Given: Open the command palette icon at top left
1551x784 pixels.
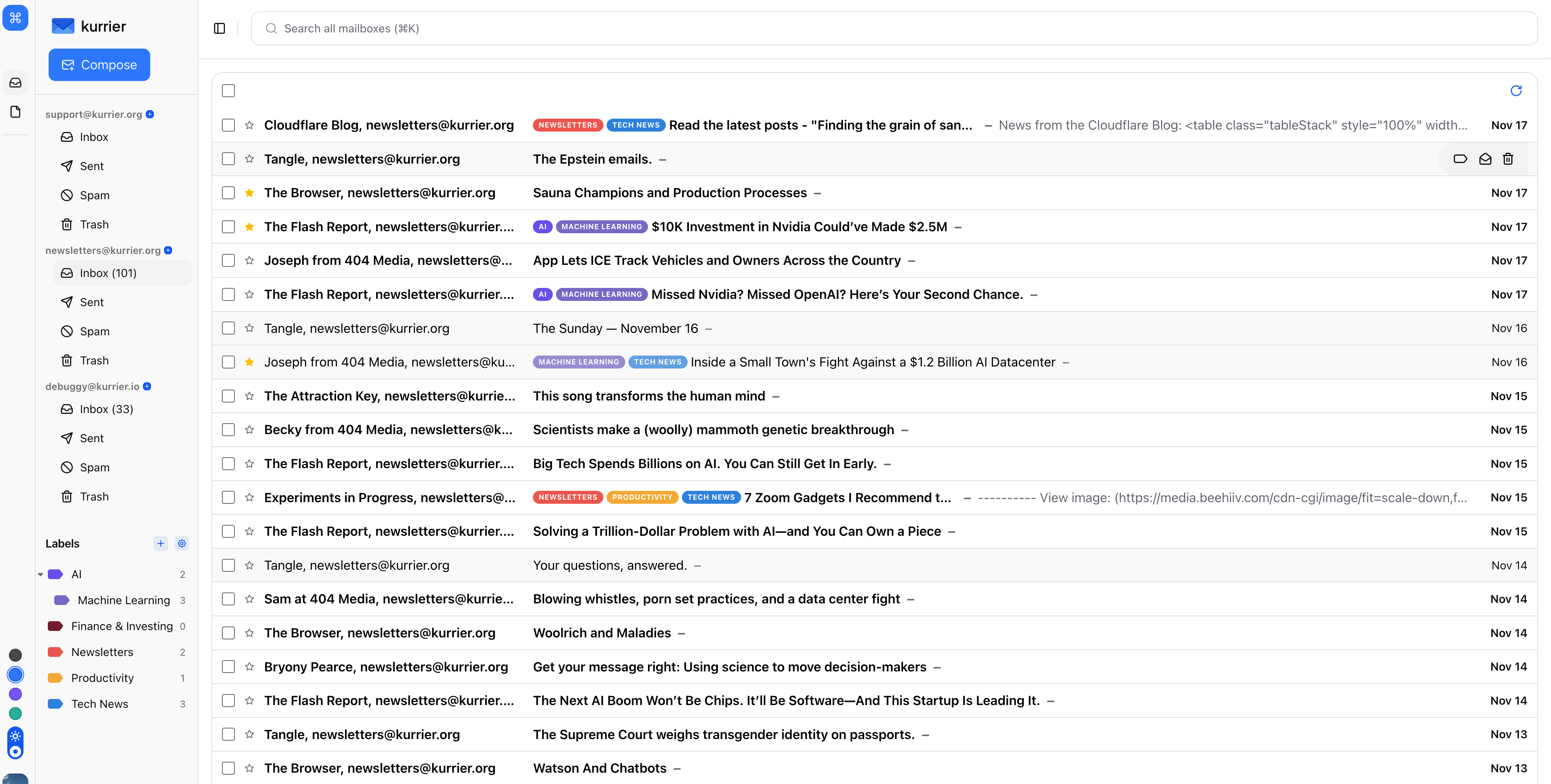Looking at the screenshot, I should point(16,17).
